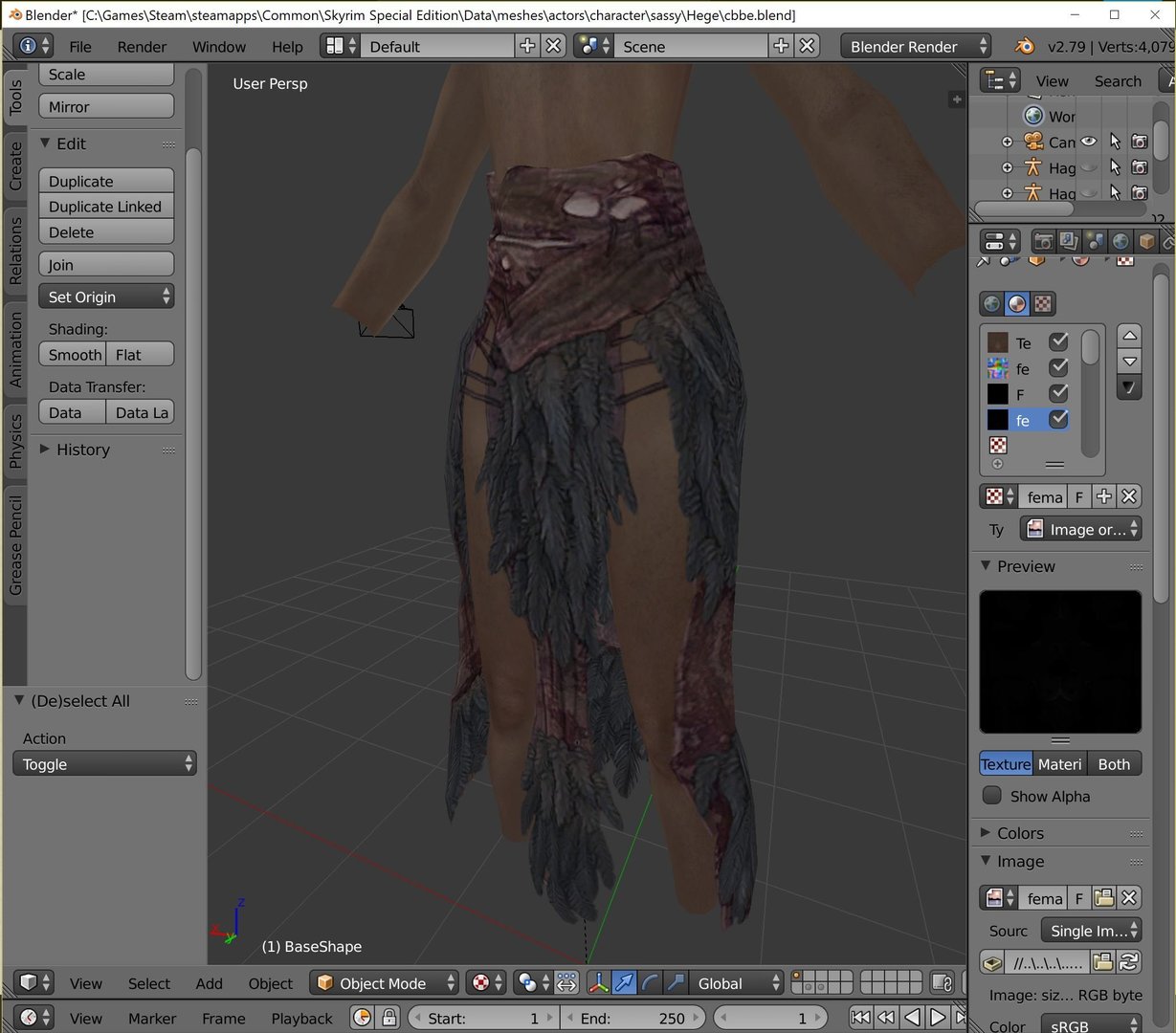
Task: Open Render properties tab (camera icon)
Action: click(1043, 240)
